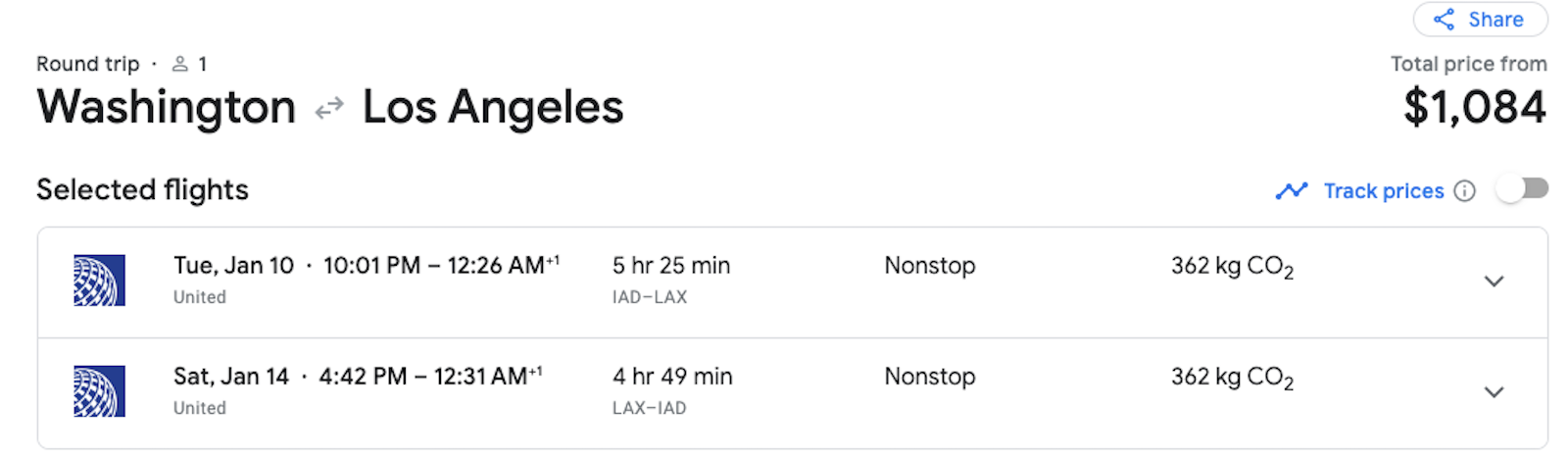Click the Track prices trend line icon
1568x460 pixels.
tap(1292, 190)
